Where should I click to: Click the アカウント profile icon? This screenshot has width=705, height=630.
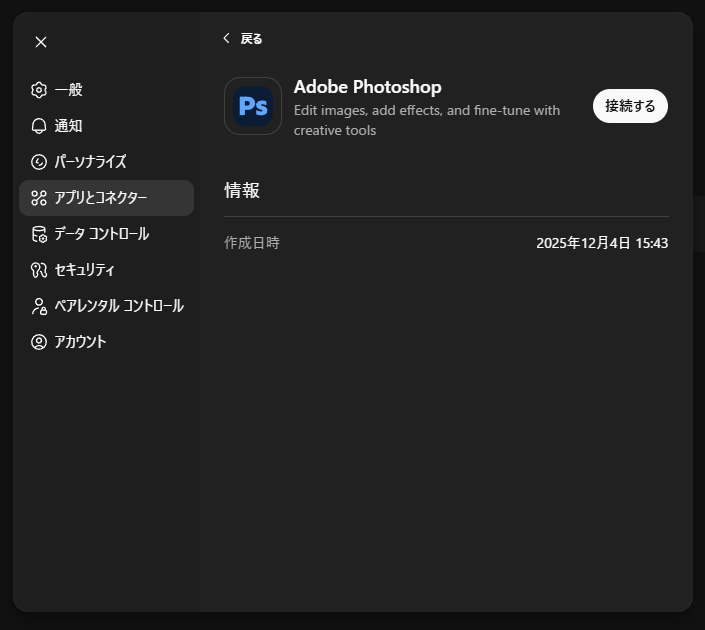tap(39, 342)
